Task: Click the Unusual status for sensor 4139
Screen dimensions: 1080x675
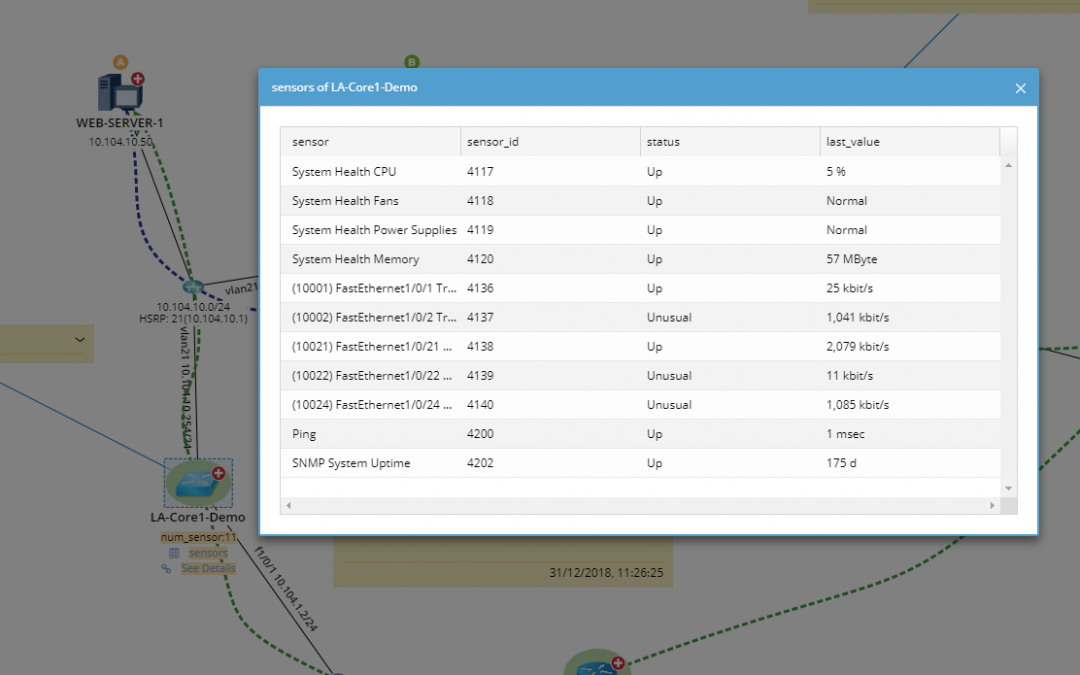Action: pos(669,375)
